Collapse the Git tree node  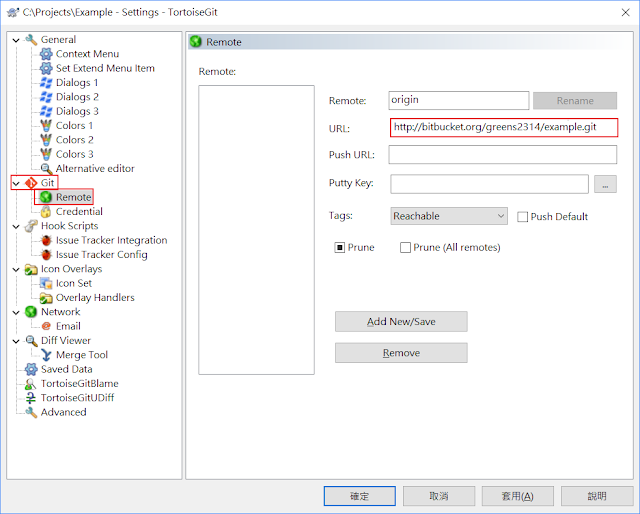16,183
